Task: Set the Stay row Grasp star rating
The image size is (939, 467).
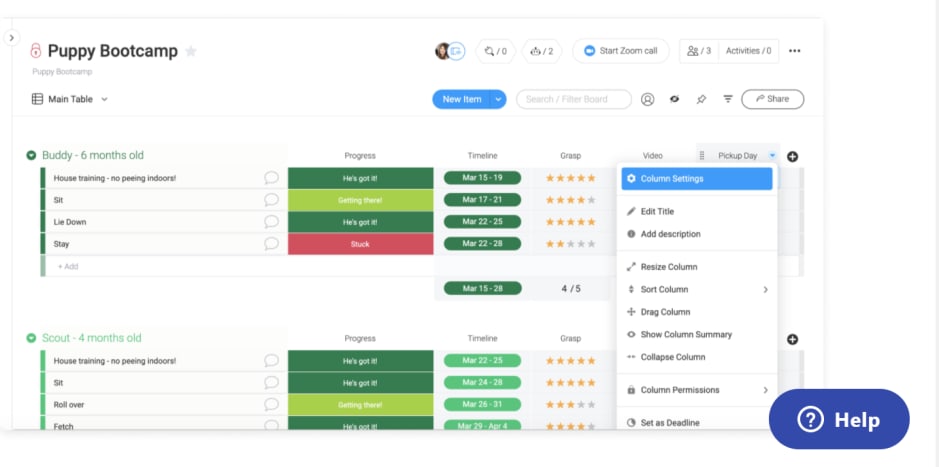Action: click(x=570, y=244)
